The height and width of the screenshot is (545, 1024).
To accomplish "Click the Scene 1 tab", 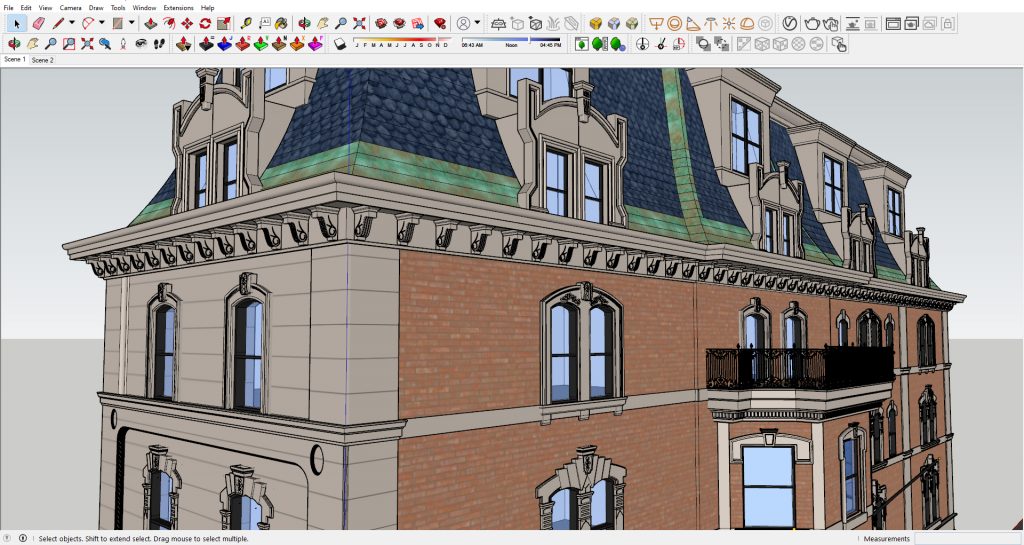I will [x=15, y=60].
